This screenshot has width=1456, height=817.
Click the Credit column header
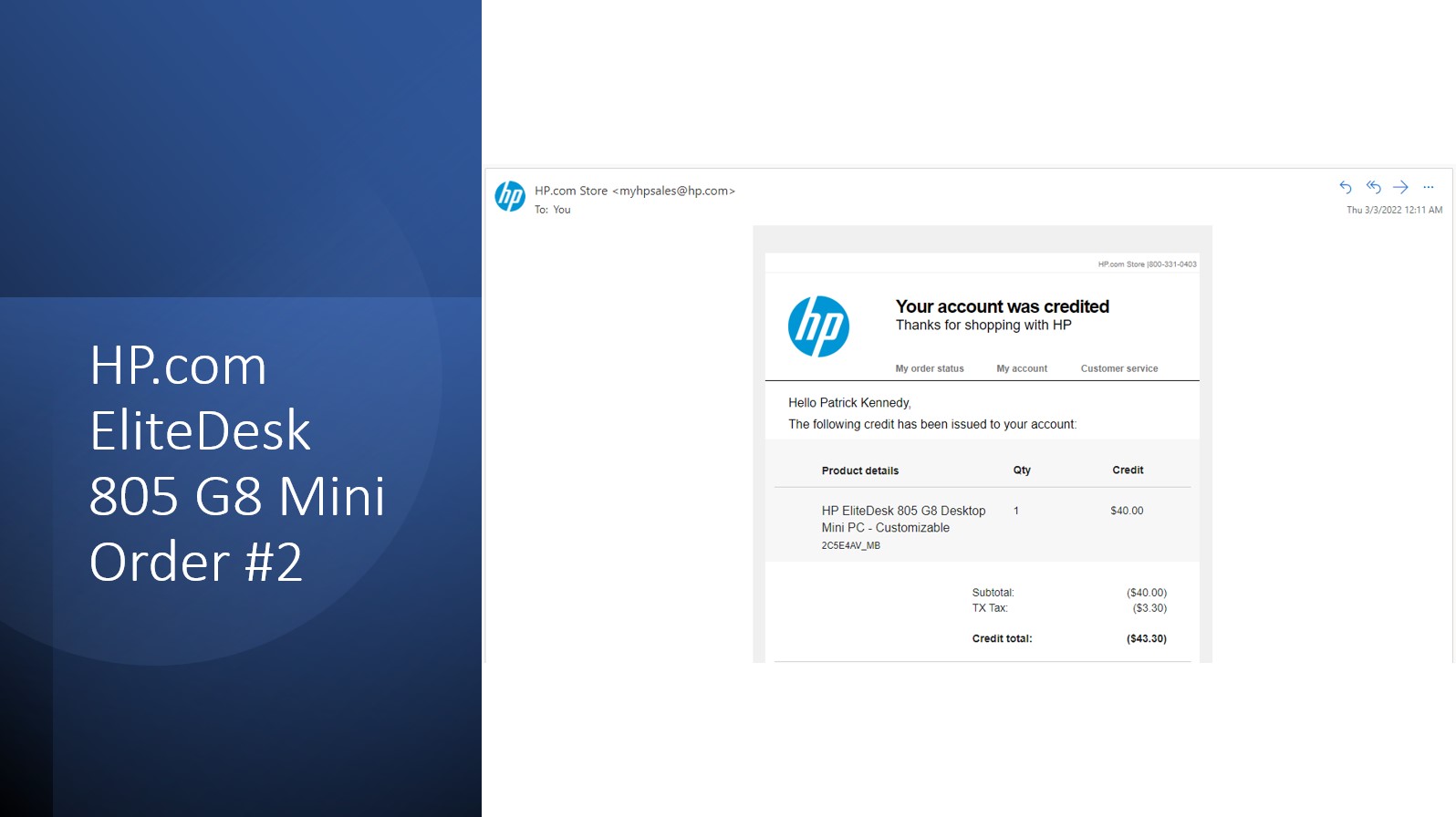(1128, 471)
